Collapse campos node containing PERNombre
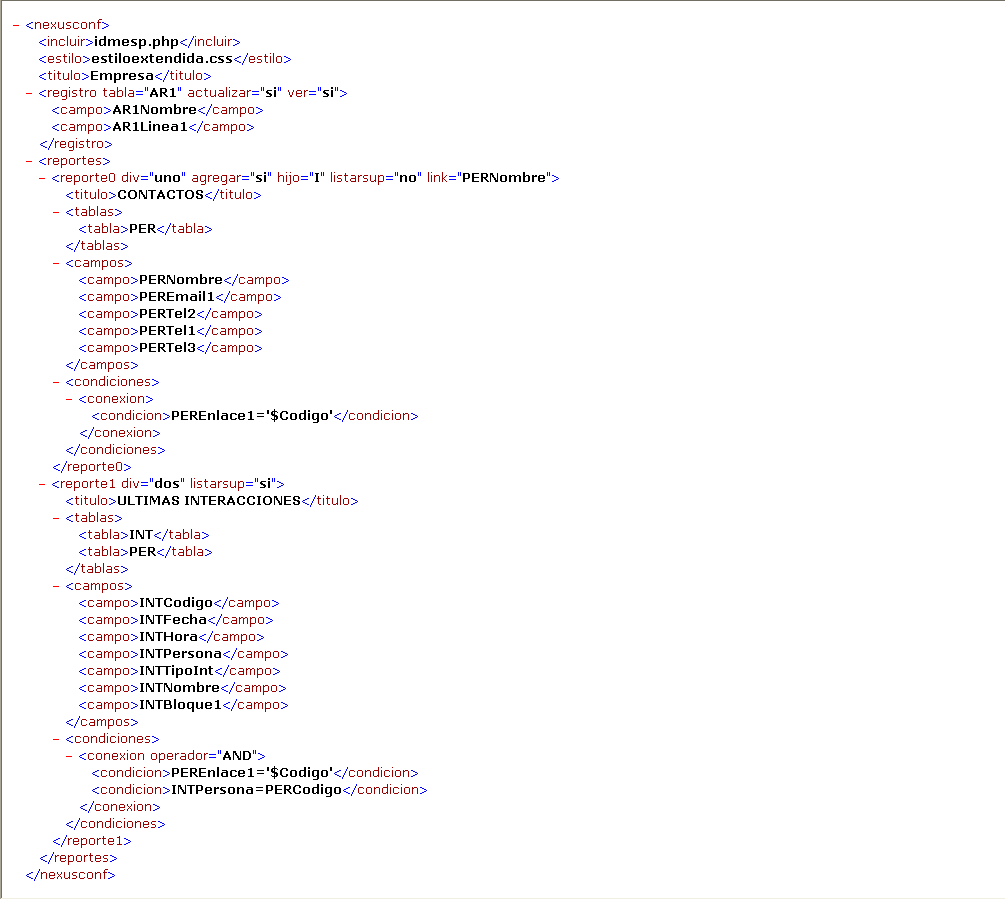The width and height of the screenshot is (1005, 899). 55,263
